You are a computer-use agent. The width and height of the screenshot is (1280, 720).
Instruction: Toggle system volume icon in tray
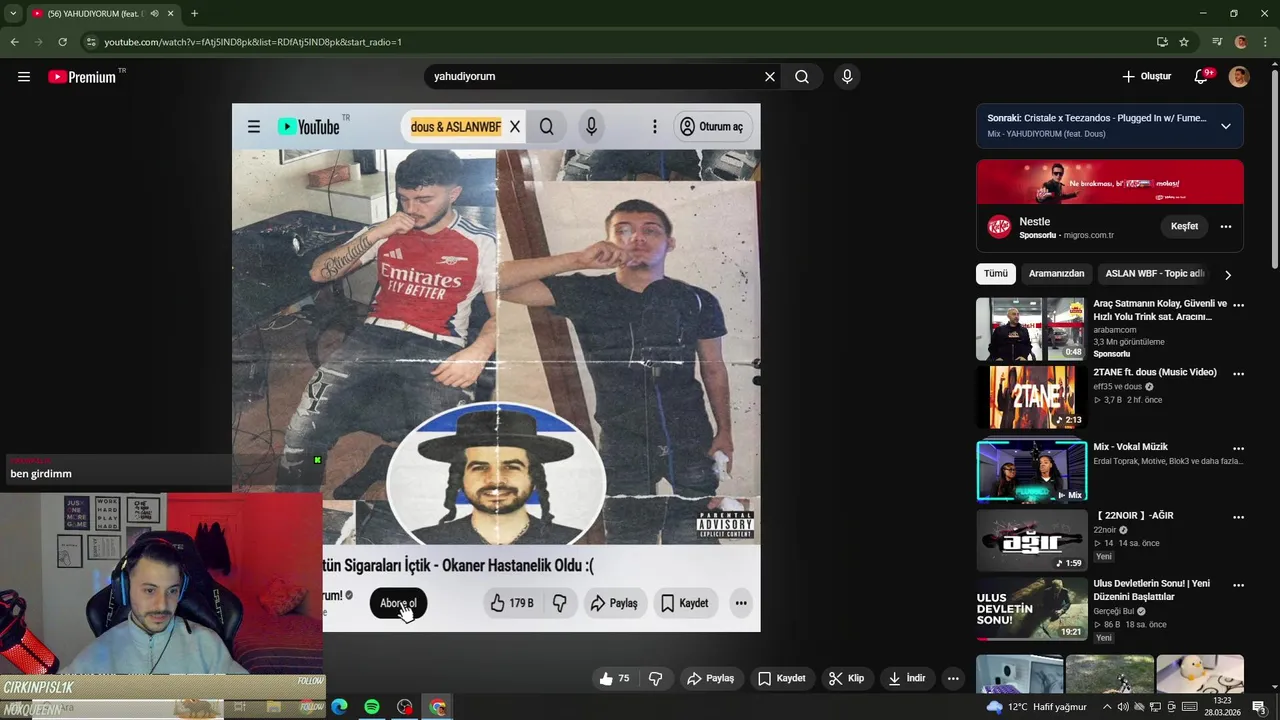point(1123,707)
